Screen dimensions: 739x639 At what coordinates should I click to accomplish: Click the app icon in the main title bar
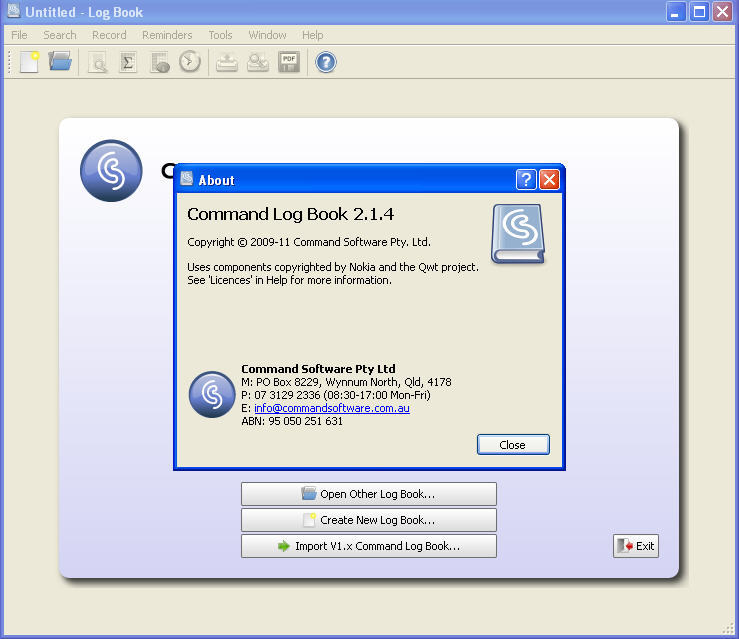click(14, 11)
